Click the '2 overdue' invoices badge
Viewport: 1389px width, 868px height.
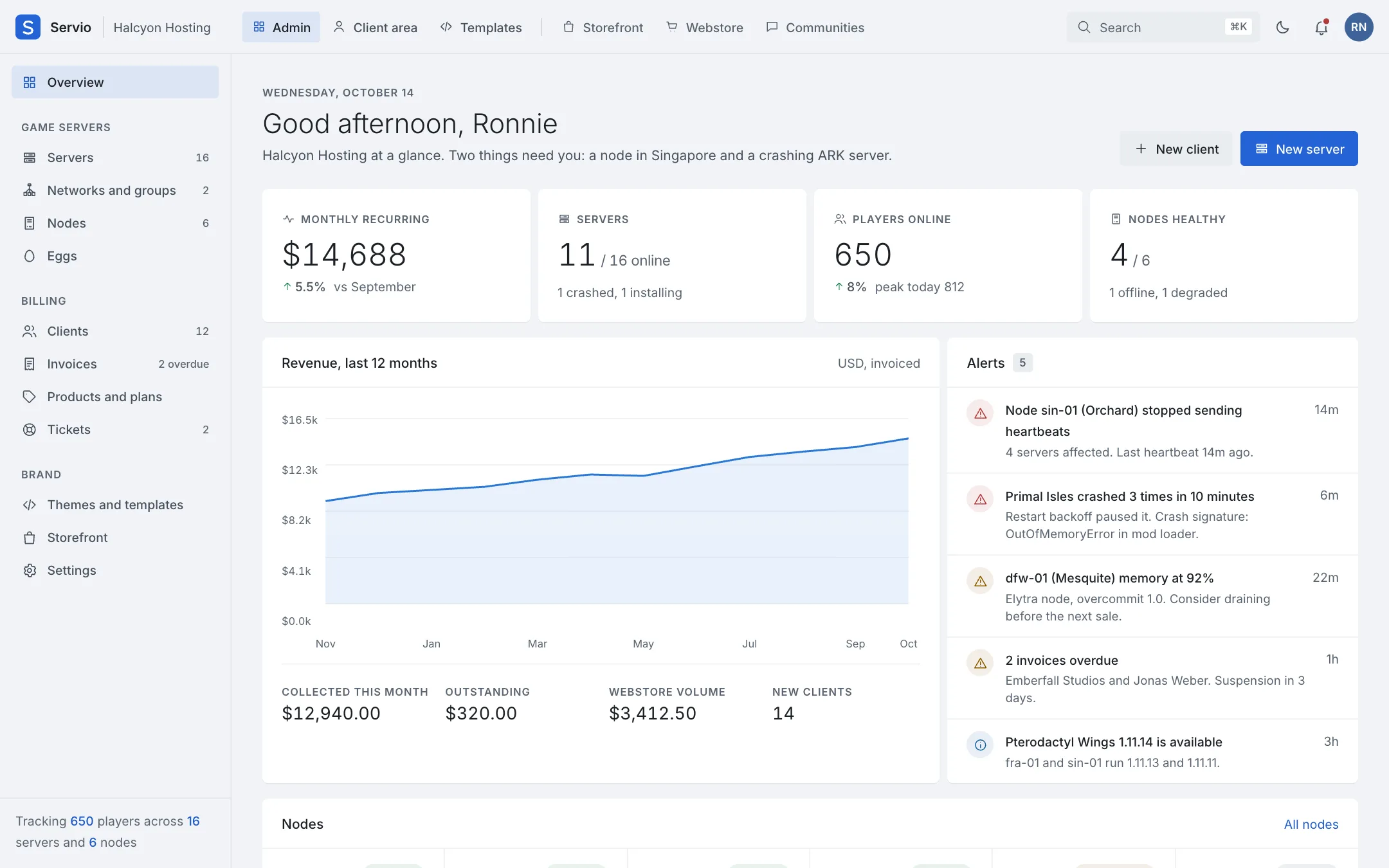coord(184,364)
